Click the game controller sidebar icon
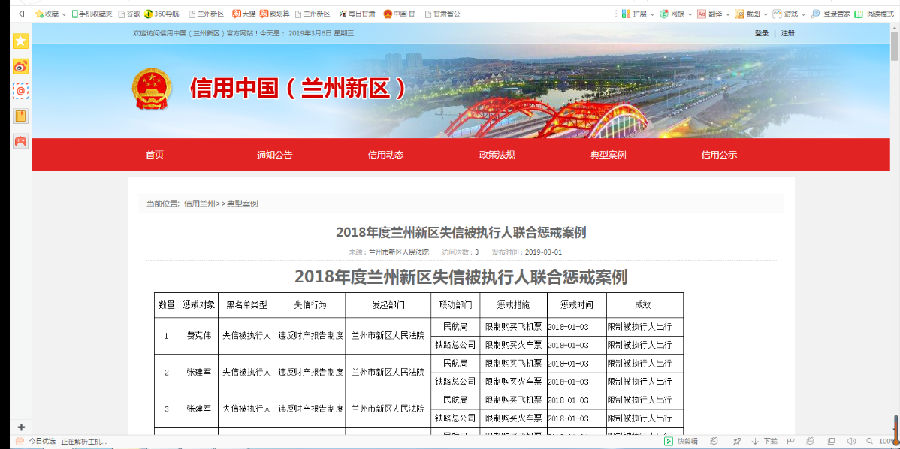Screen dimensions: 900x449 (x=20, y=141)
